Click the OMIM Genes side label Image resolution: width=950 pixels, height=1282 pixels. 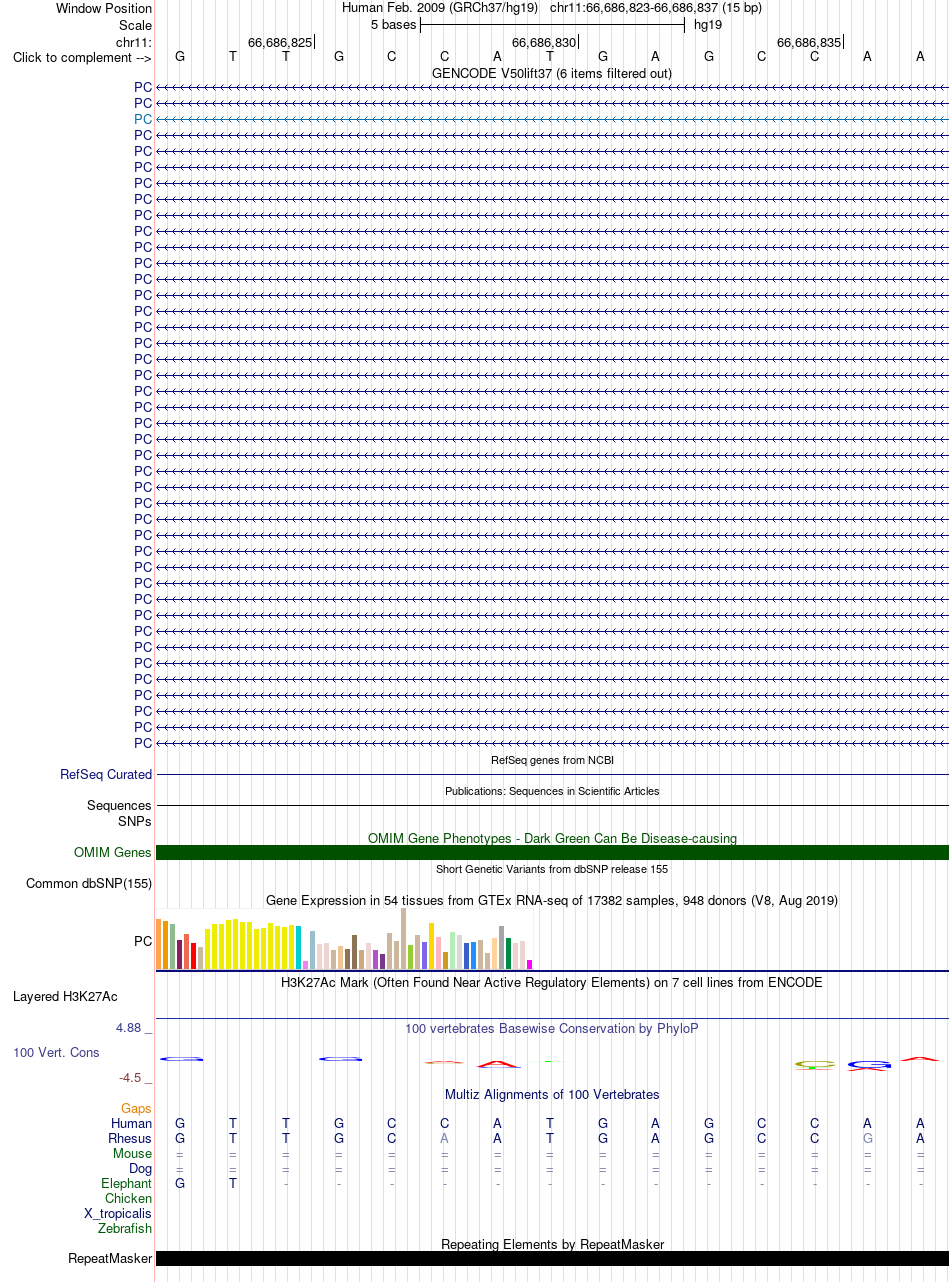coord(113,853)
